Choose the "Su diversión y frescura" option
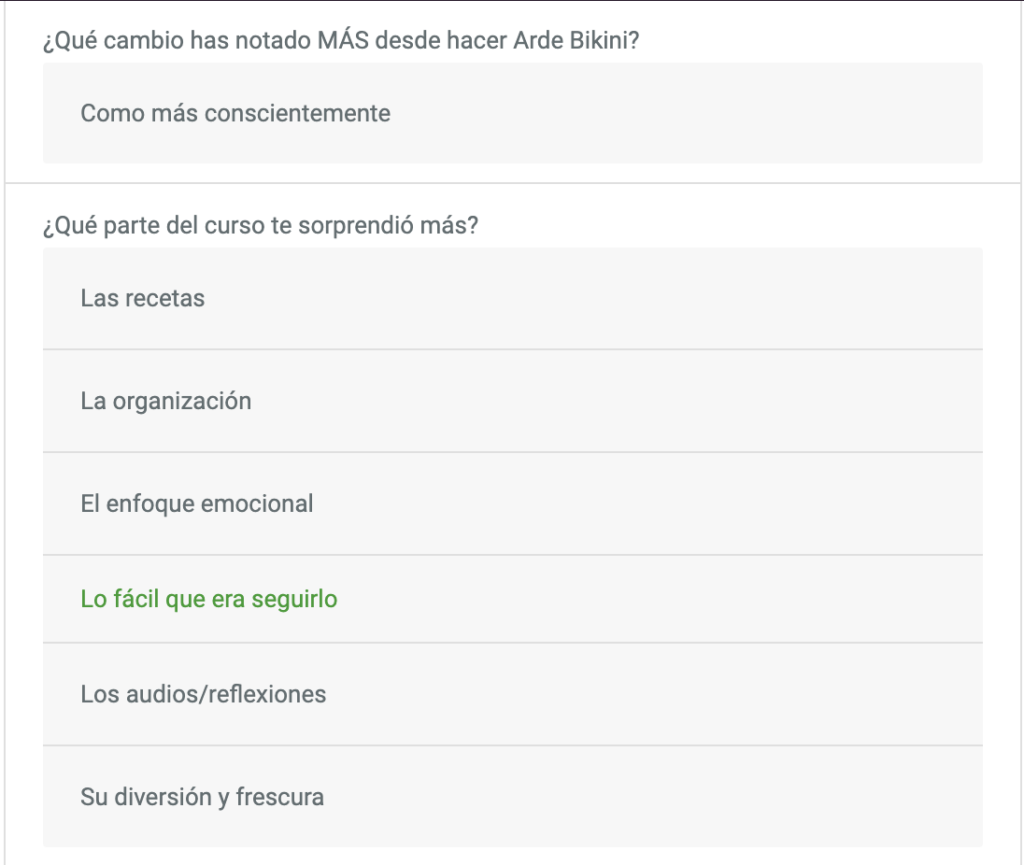This screenshot has height=865, width=1024. (x=513, y=797)
